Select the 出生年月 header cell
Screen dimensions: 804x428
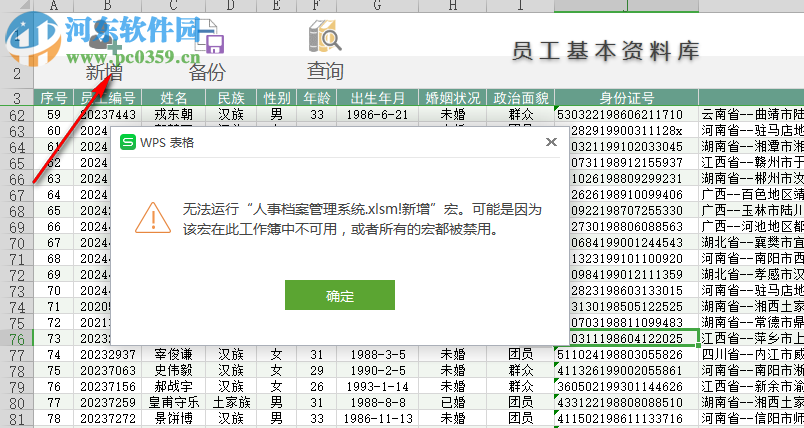(378, 97)
